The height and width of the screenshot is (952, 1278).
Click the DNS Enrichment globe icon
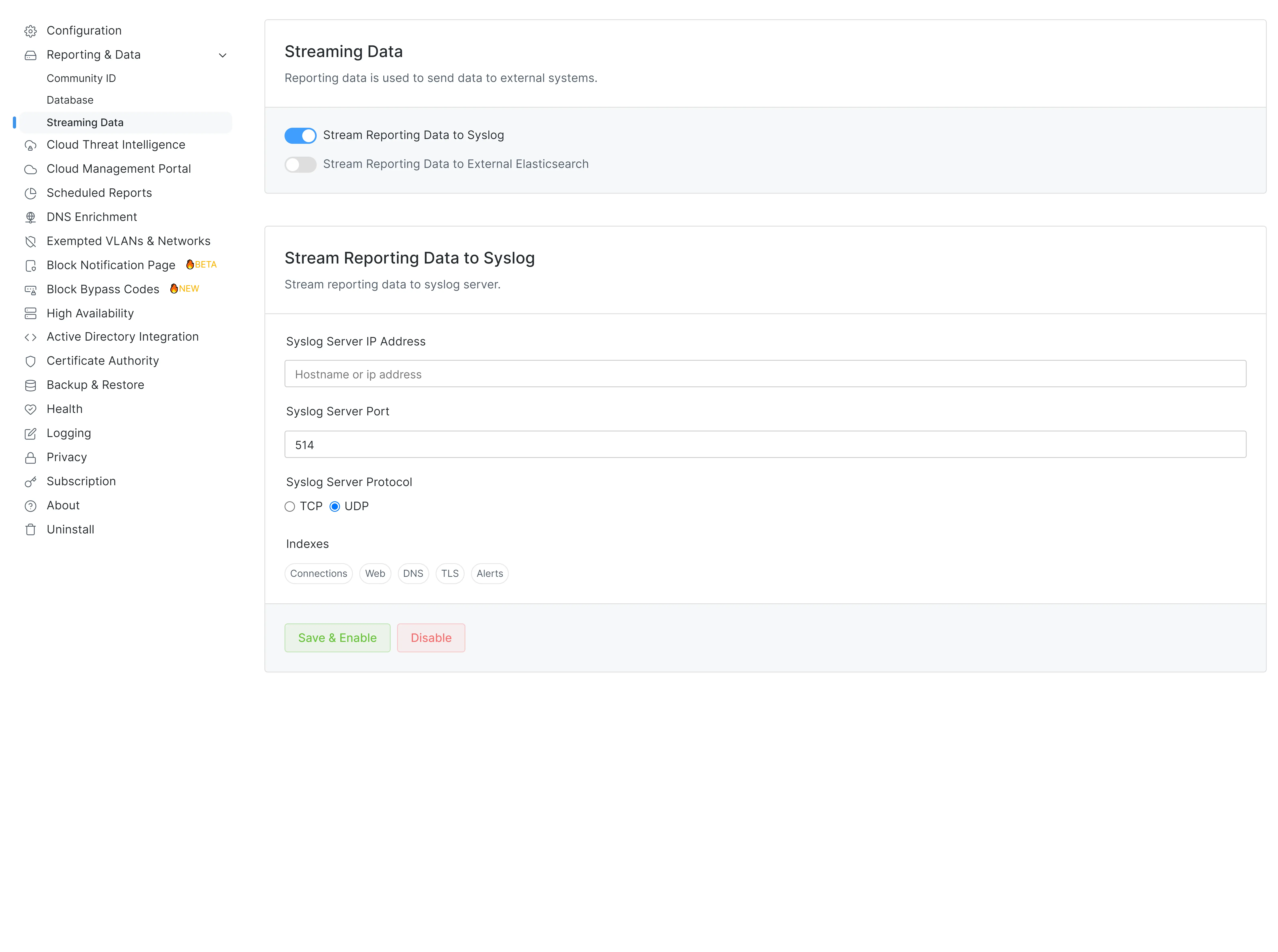(31, 217)
